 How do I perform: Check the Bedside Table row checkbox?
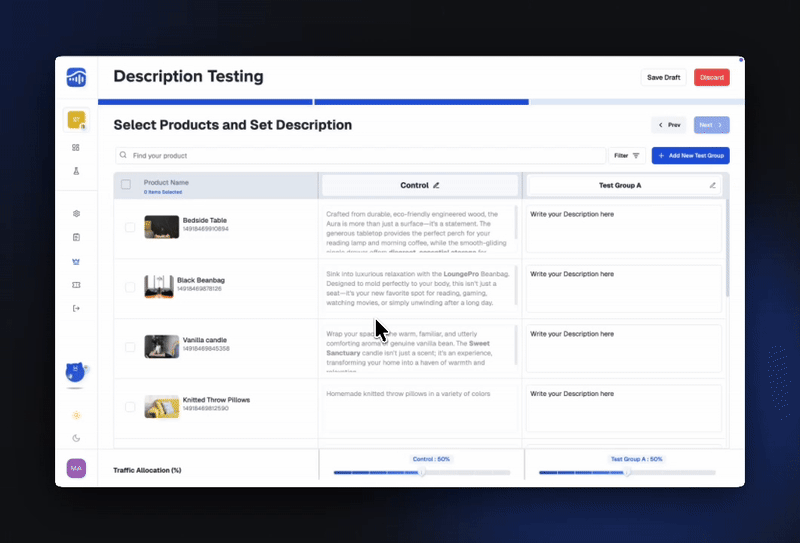coord(130,227)
